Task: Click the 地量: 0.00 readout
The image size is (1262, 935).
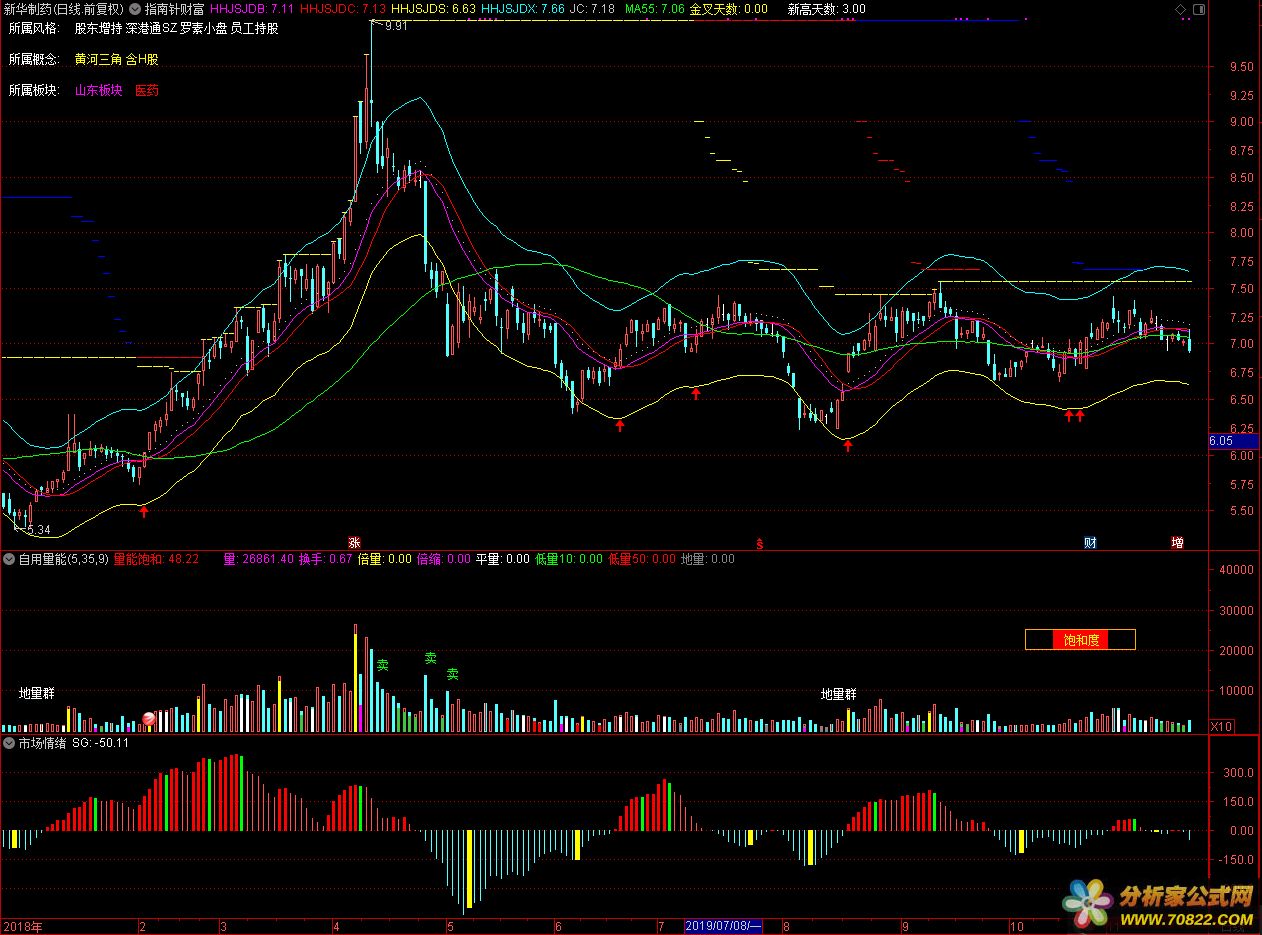Action: click(707, 559)
